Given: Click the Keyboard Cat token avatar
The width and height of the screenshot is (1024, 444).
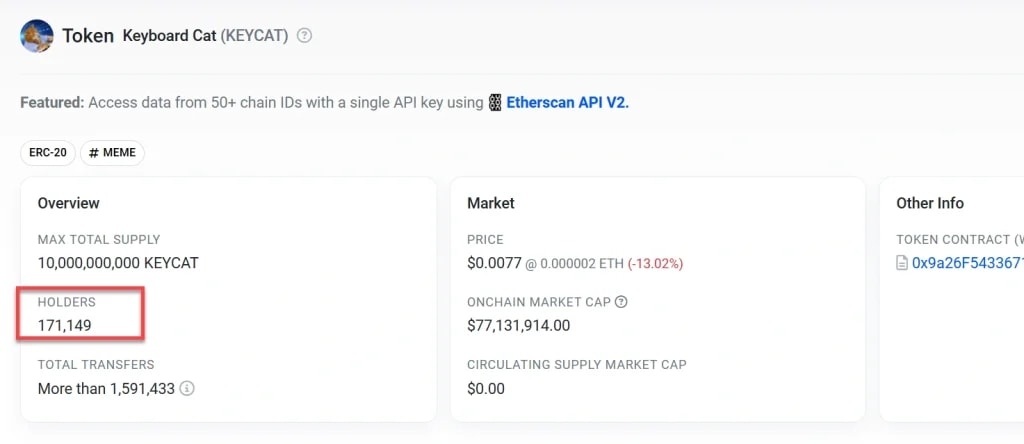Looking at the screenshot, I should [37, 35].
